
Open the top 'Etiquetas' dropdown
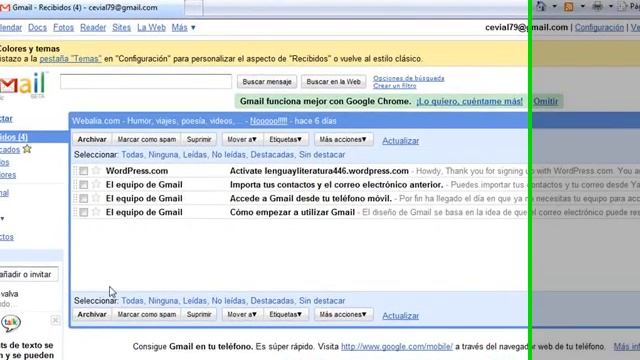(285, 140)
